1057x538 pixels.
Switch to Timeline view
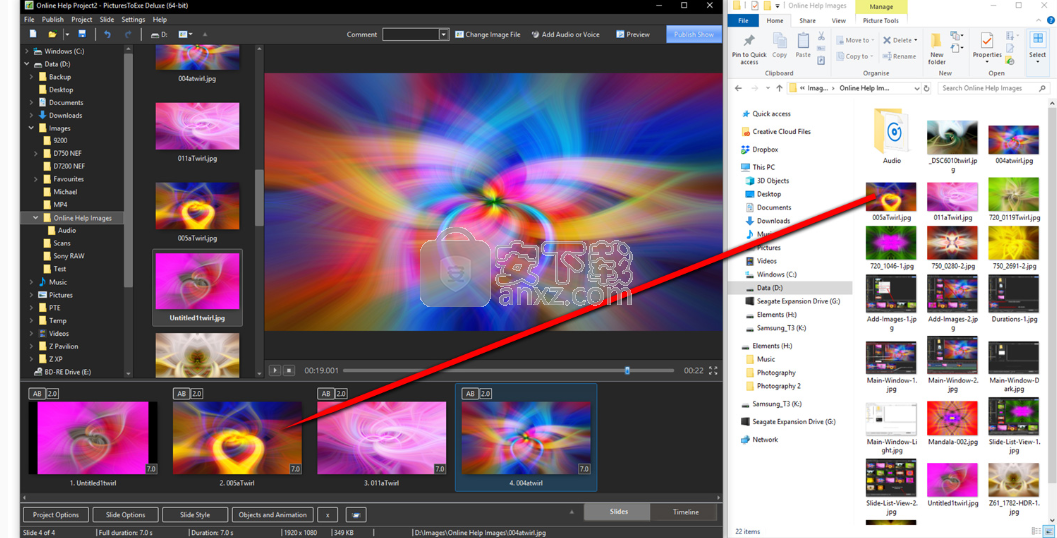686,512
